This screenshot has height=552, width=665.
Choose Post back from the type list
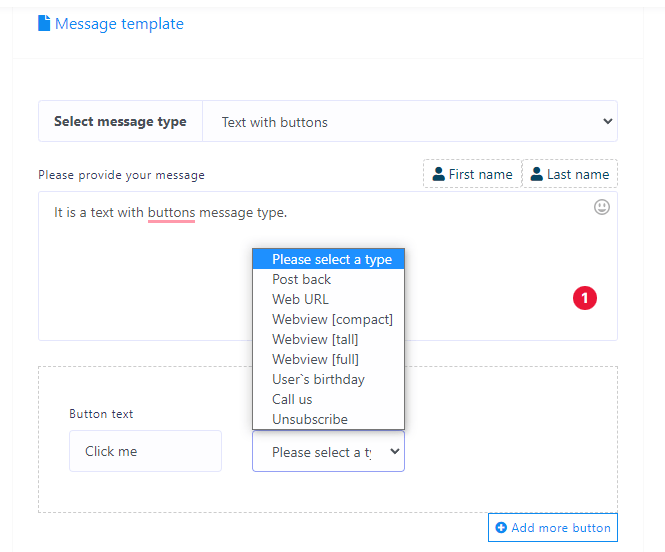coord(301,279)
